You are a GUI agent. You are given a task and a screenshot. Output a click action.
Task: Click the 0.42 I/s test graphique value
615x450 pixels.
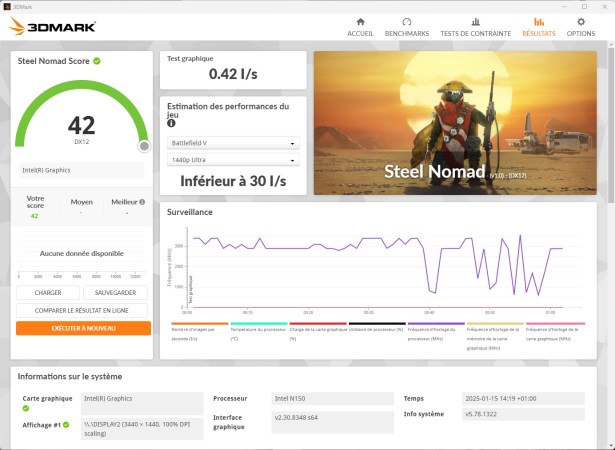pos(233,74)
